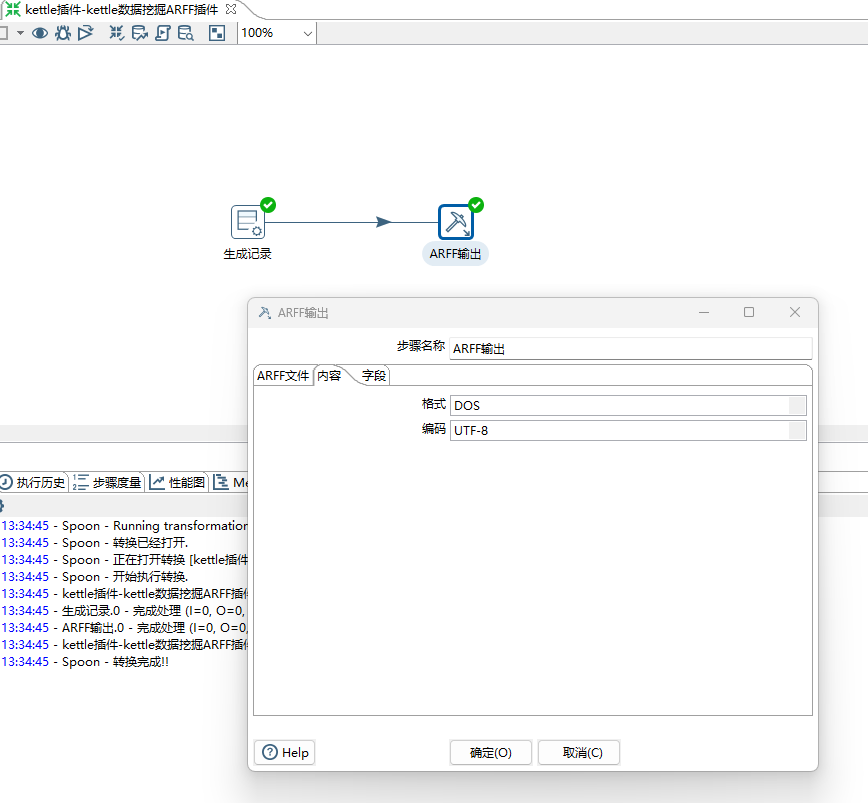Minimize the ARFF输出 dialog
This screenshot has width=868, height=803.
[x=704, y=313]
